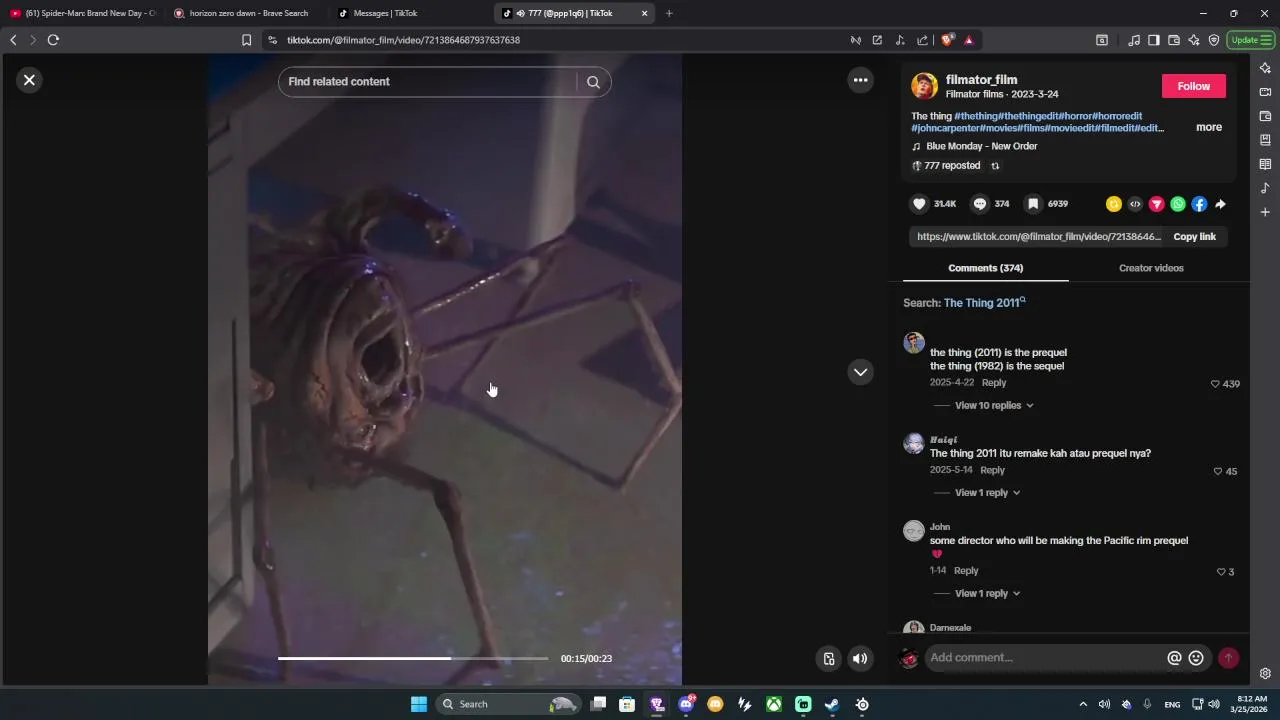
Task: Save the video with the bookmark icon
Action: pos(1033,204)
